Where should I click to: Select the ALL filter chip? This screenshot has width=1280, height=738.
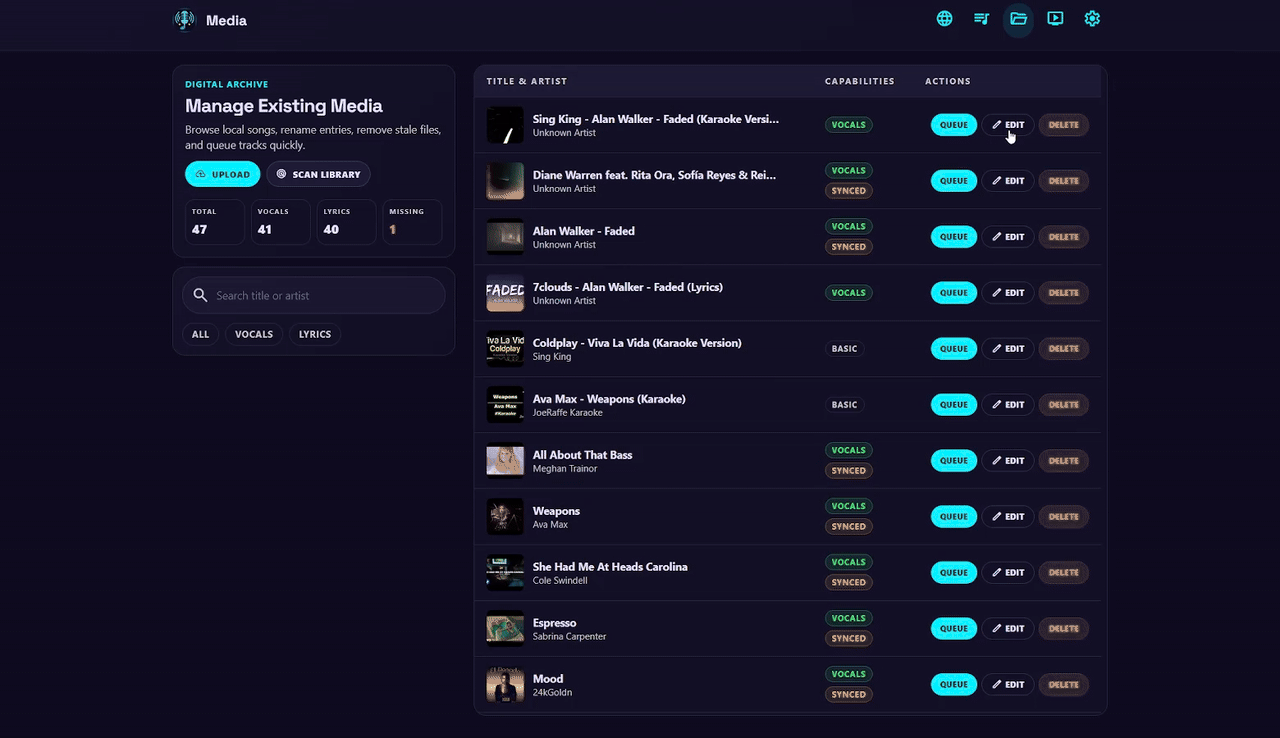(x=200, y=334)
